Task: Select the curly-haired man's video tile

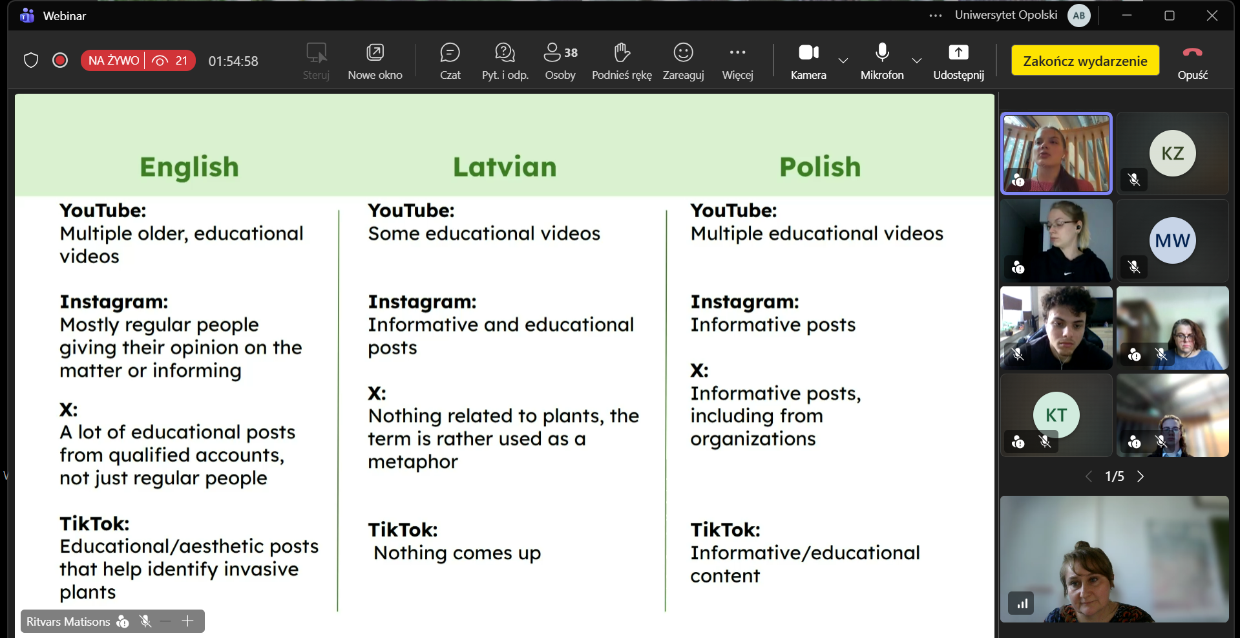Action: pos(1057,328)
